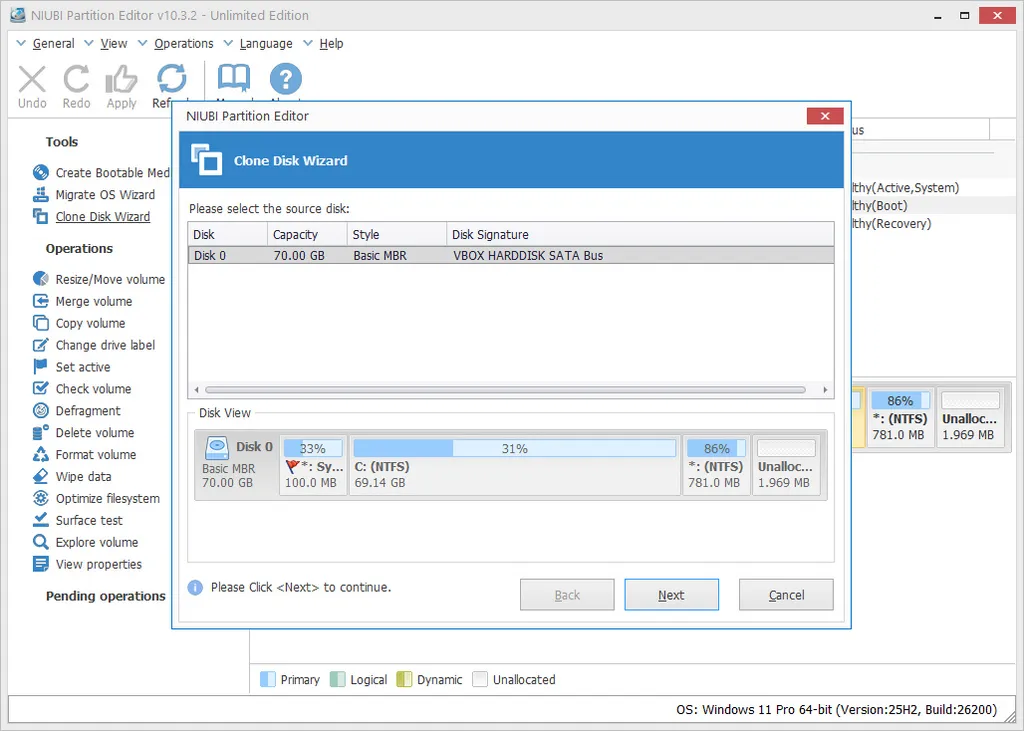
Task: Select C: (NTFS) 69.14 GB partition
Action: 515,465
